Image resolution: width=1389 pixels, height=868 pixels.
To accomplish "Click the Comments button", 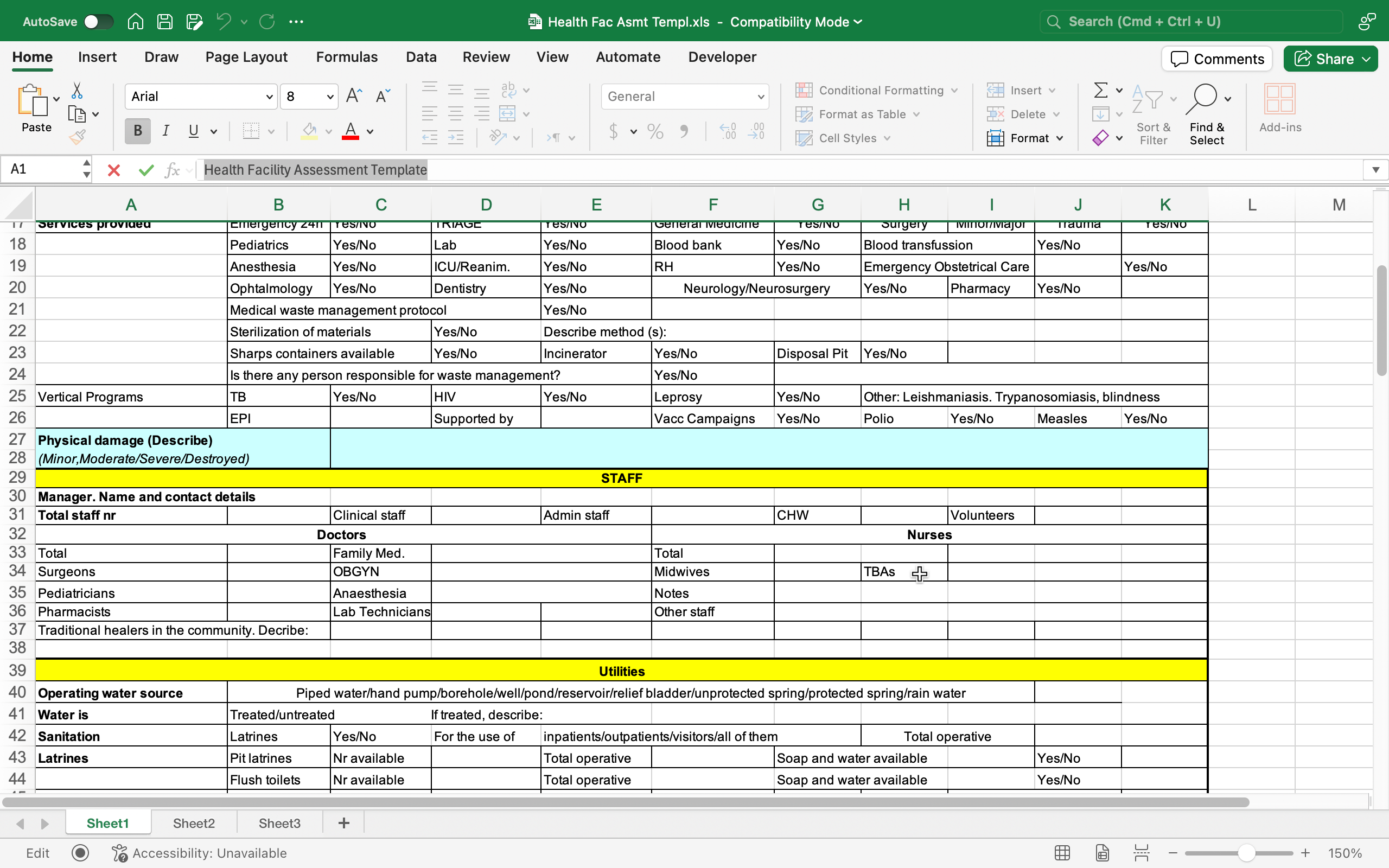I will (1217, 59).
